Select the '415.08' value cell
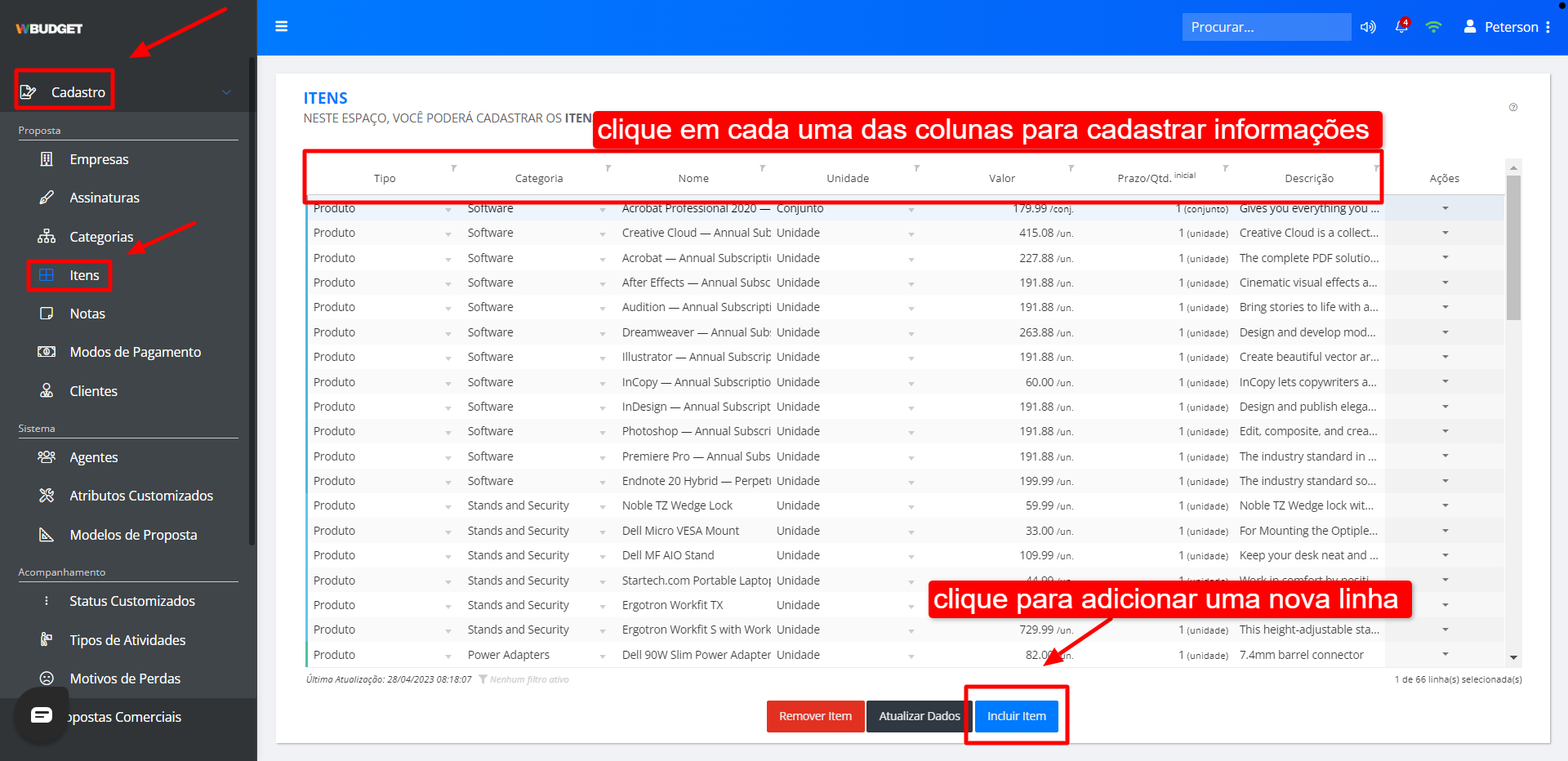This screenshot has width=1568, height=761. click(x=1002, y=233)
